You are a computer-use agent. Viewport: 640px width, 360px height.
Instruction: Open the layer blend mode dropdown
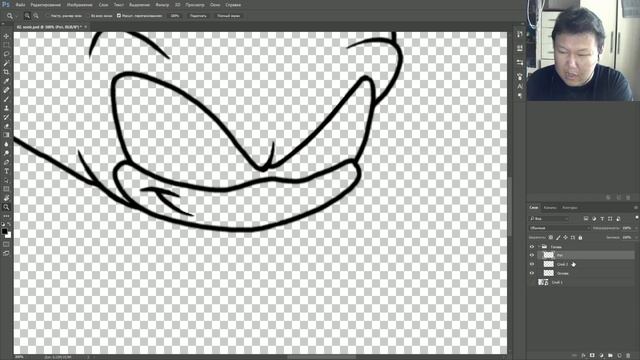[560, 228]
